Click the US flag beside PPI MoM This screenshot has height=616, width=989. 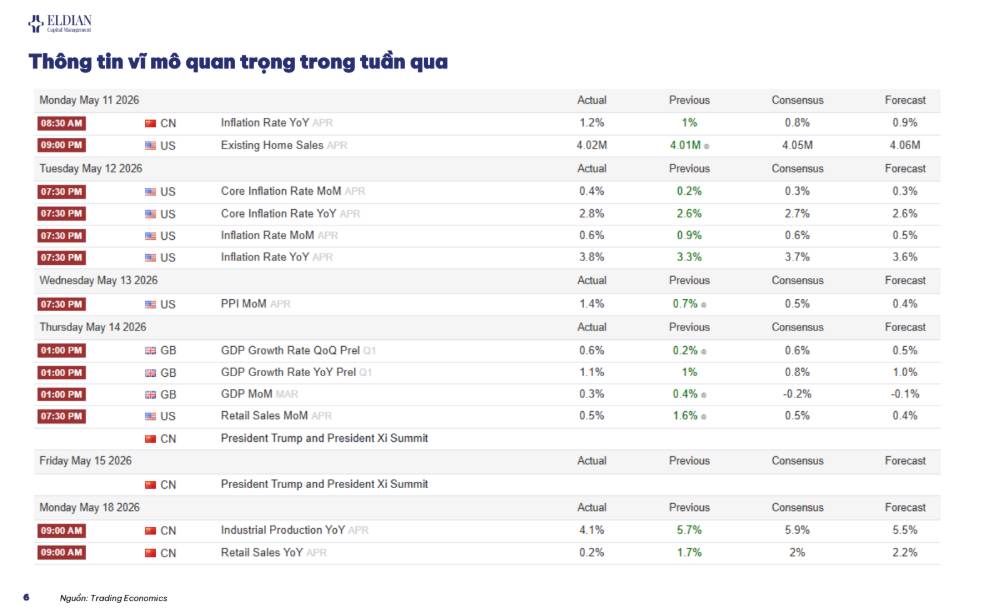click(150, 305)
